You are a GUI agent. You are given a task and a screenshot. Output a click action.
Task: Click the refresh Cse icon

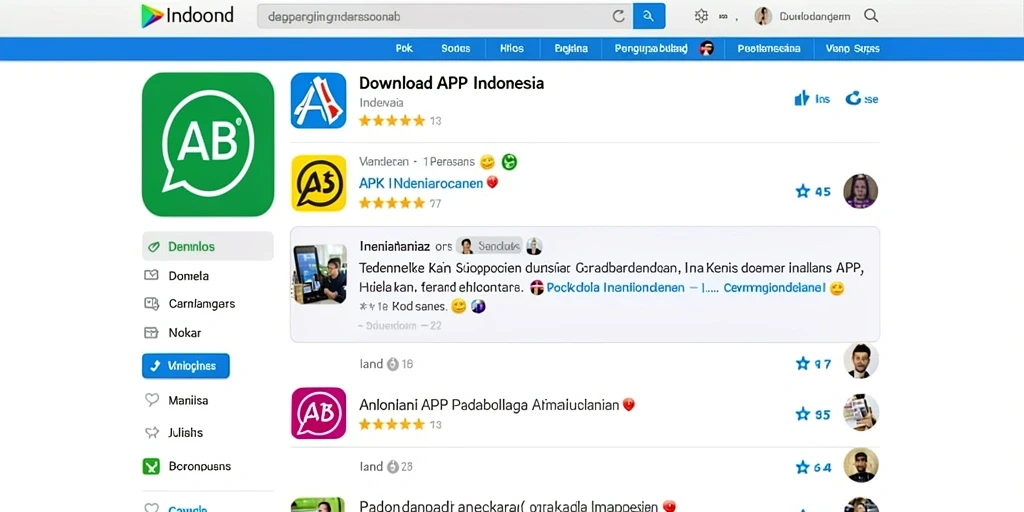pos(861,99)
